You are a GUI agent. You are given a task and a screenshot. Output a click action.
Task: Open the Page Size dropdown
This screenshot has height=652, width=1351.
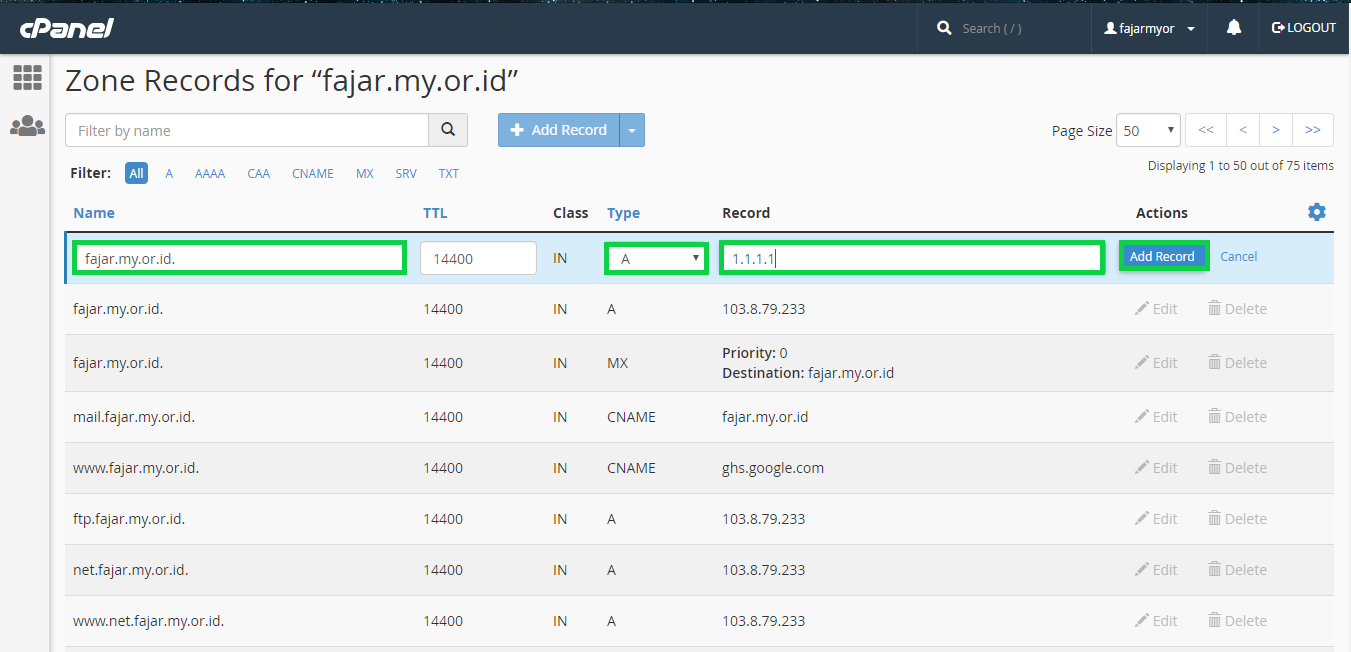1148,130
